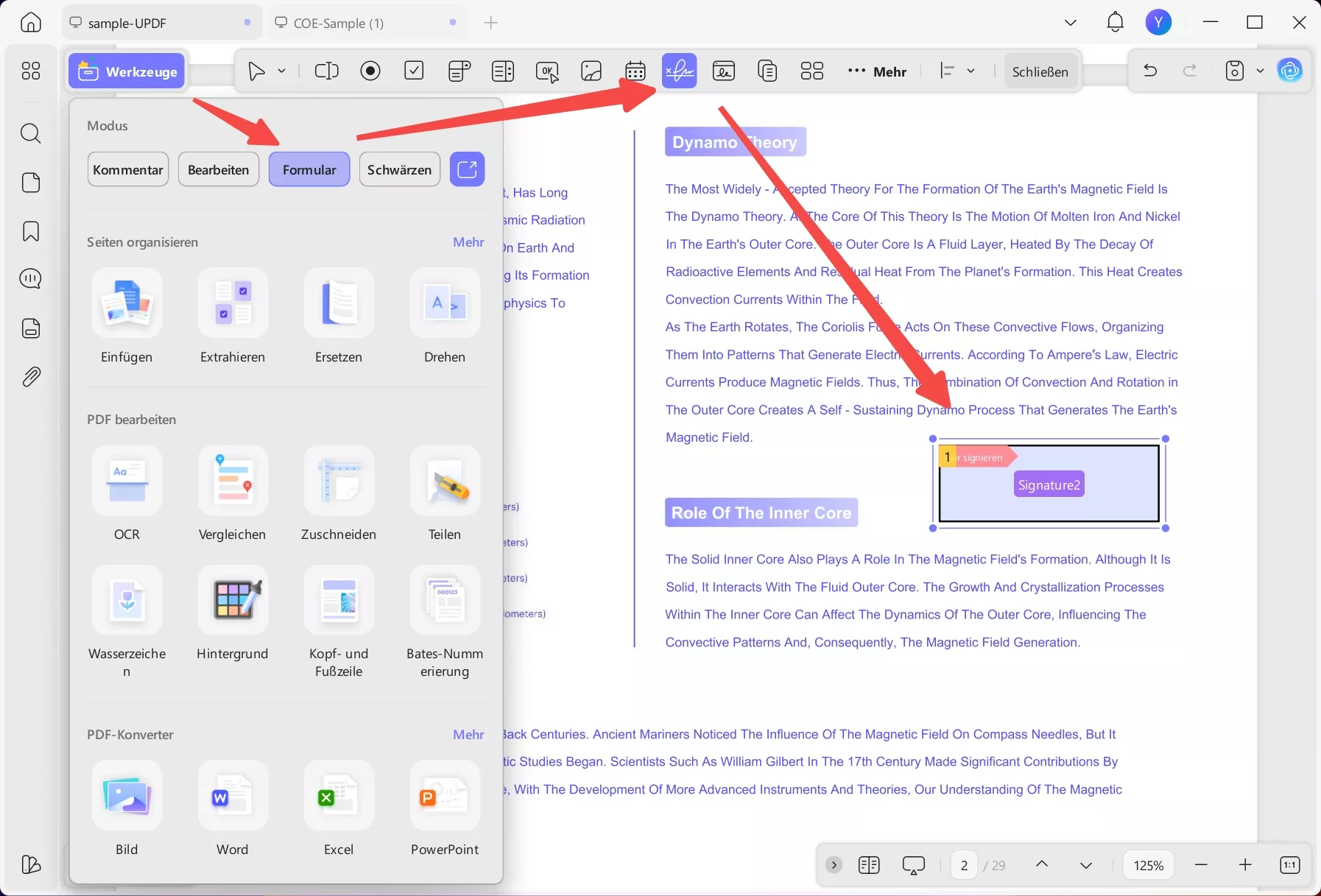This screenshot has width=1321, height=896.
Task: Expand the cursor select tool dropdown
Action: 281,71
